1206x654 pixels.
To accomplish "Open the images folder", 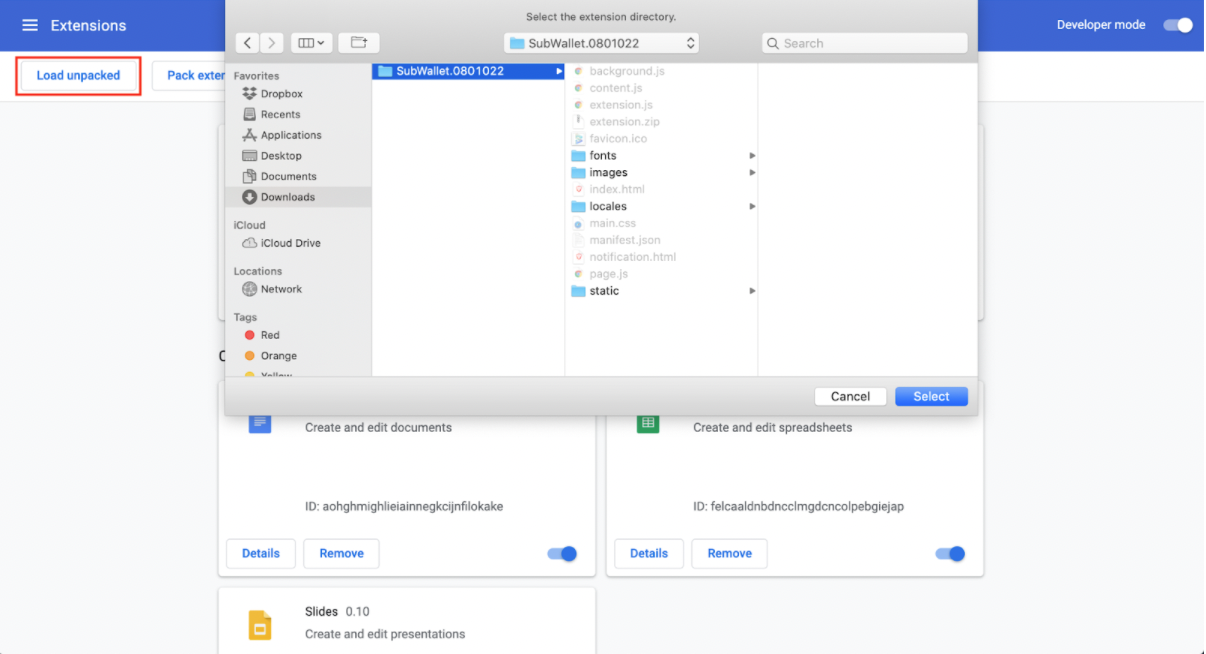I will pos(608,173).
